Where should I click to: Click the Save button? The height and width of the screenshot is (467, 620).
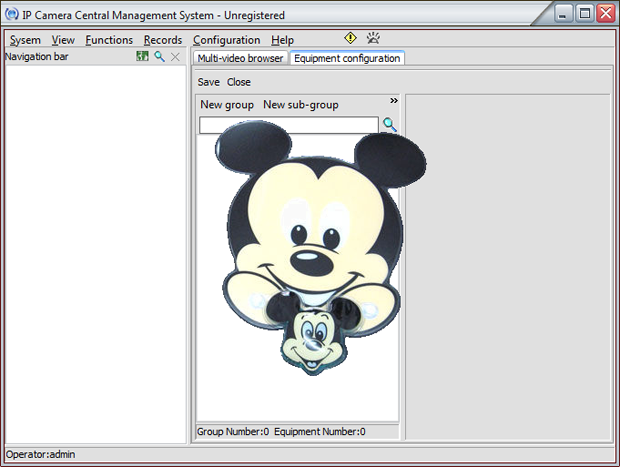pos(208,82)
